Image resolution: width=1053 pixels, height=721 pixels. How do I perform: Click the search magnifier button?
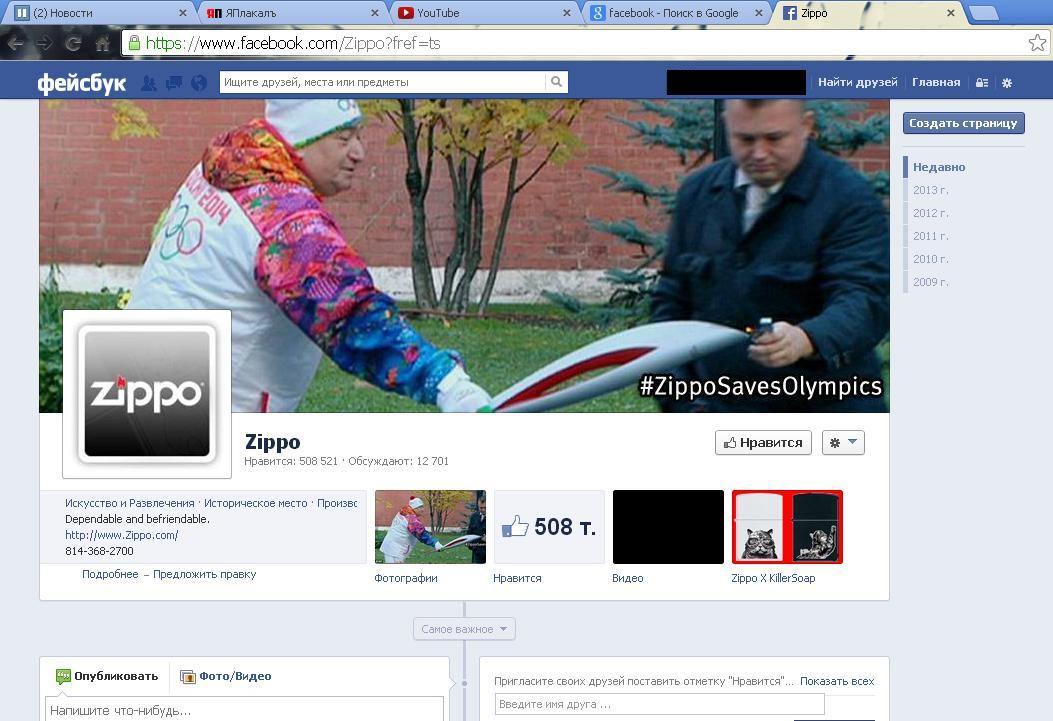tap(556, 82)
